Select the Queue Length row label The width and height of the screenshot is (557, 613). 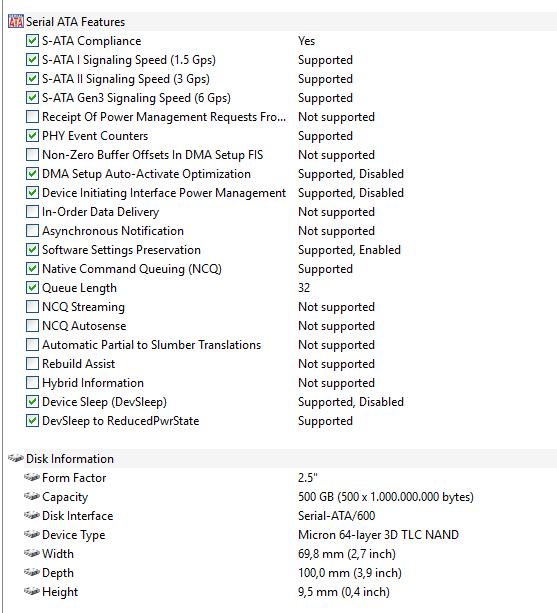[x=79, y=288]
